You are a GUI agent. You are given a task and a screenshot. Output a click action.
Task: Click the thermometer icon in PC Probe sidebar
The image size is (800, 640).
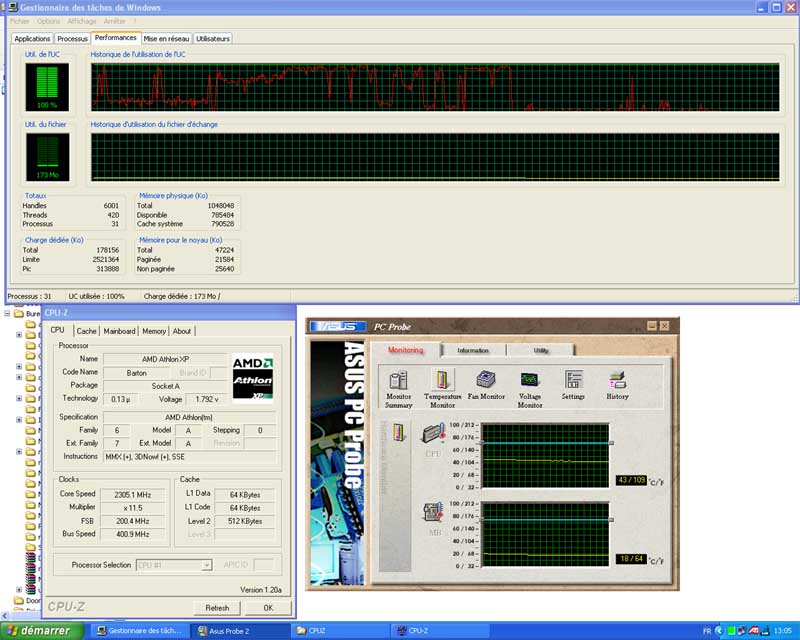pyautogui.click(x=399, y=432)
